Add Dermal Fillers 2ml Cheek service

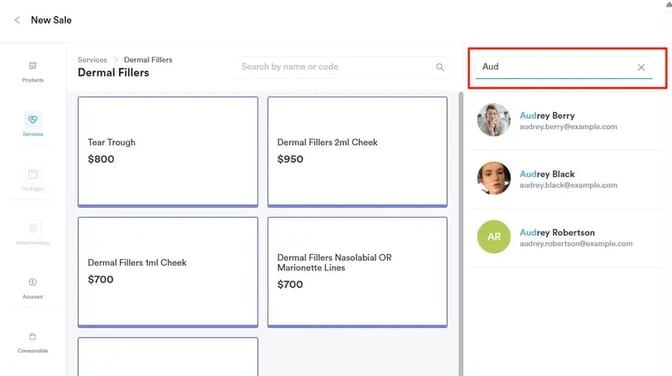tap(357, 151)
